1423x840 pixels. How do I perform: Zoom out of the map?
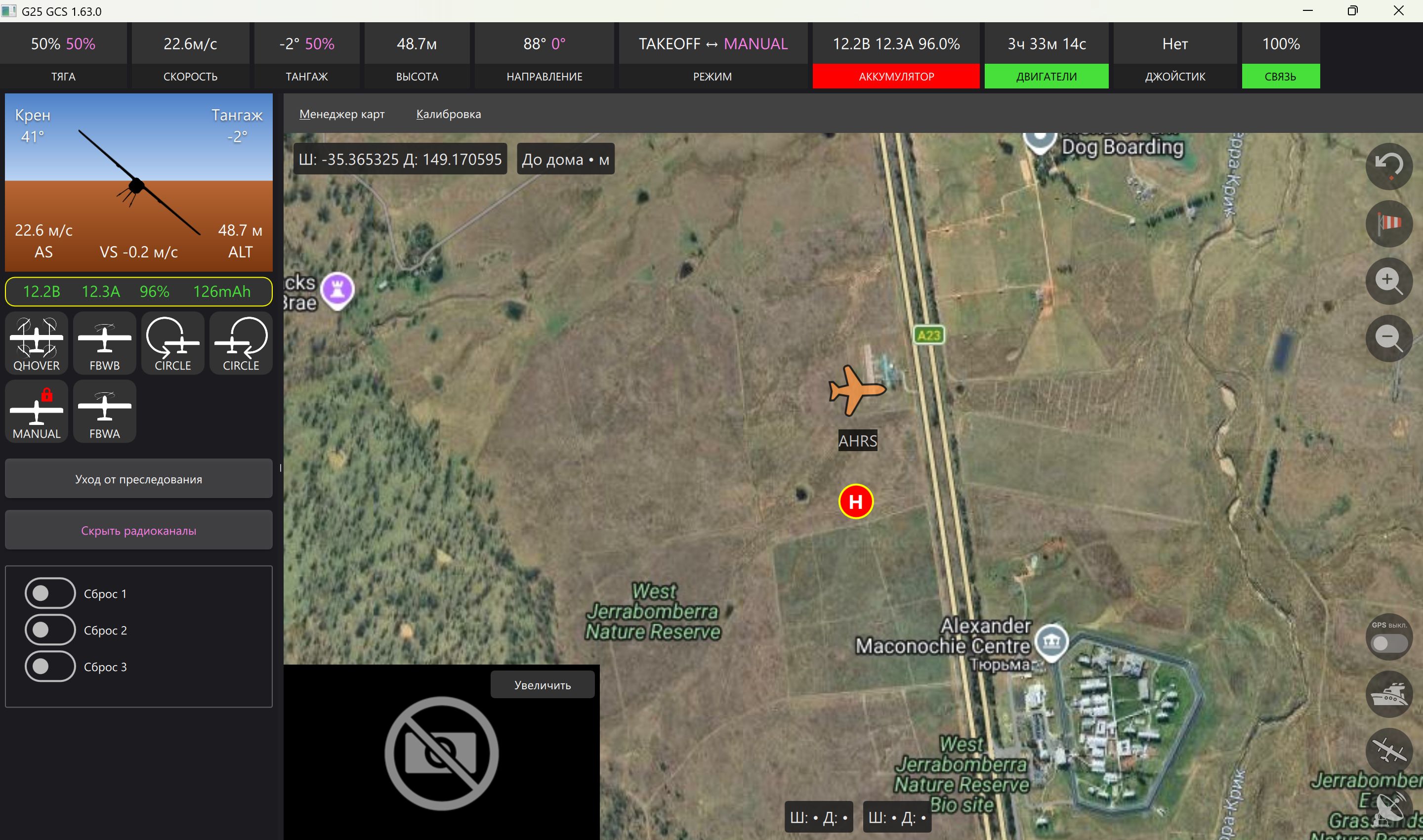[1388, 338]
